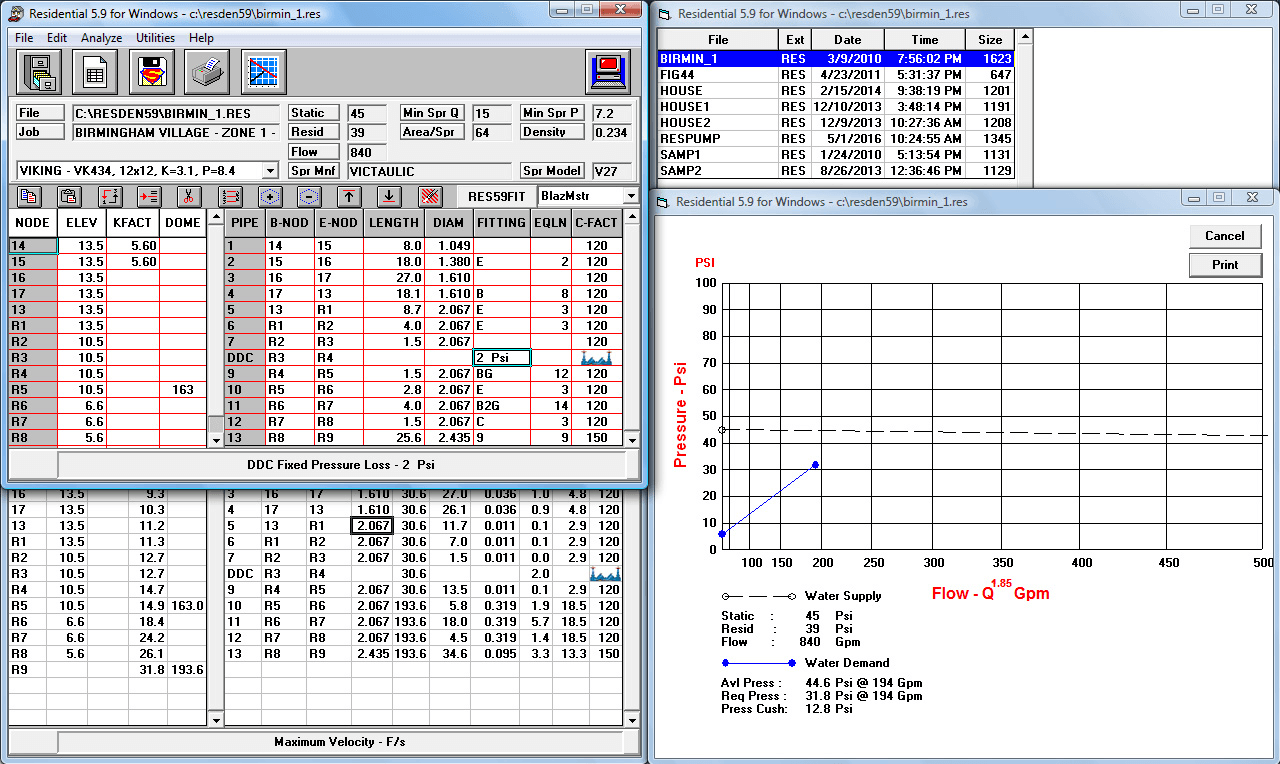Image resolution: width=1280 pixels, height=764 pixels.
Task: Save the file using the floppy disk icon
Action: 152,72
